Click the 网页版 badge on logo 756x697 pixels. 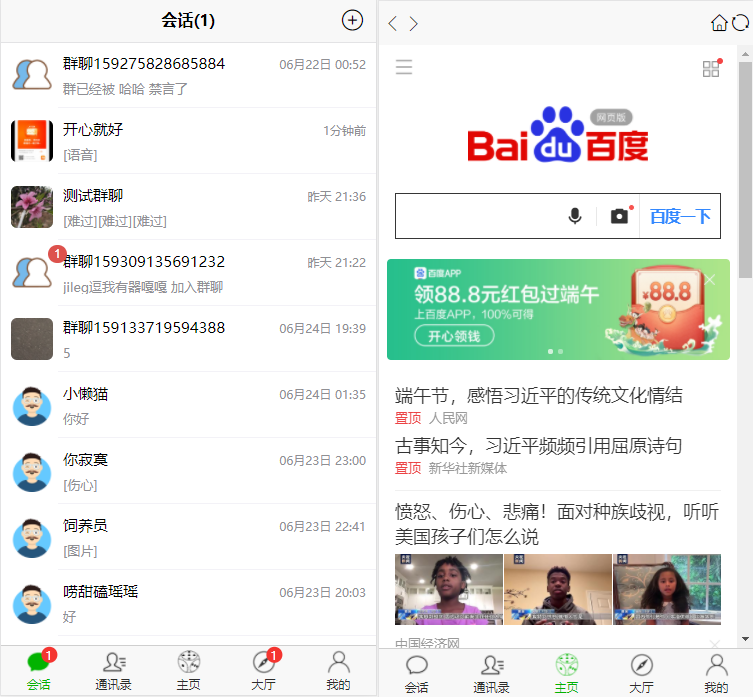point(612,118)
